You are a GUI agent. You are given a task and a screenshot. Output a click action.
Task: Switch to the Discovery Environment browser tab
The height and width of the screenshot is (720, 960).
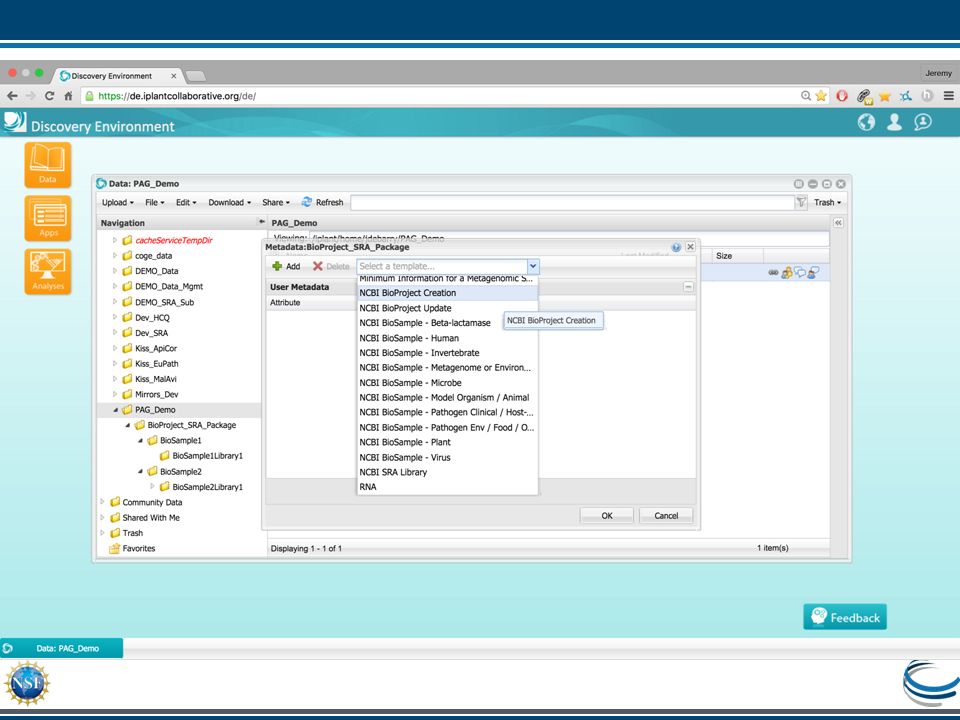118,76
